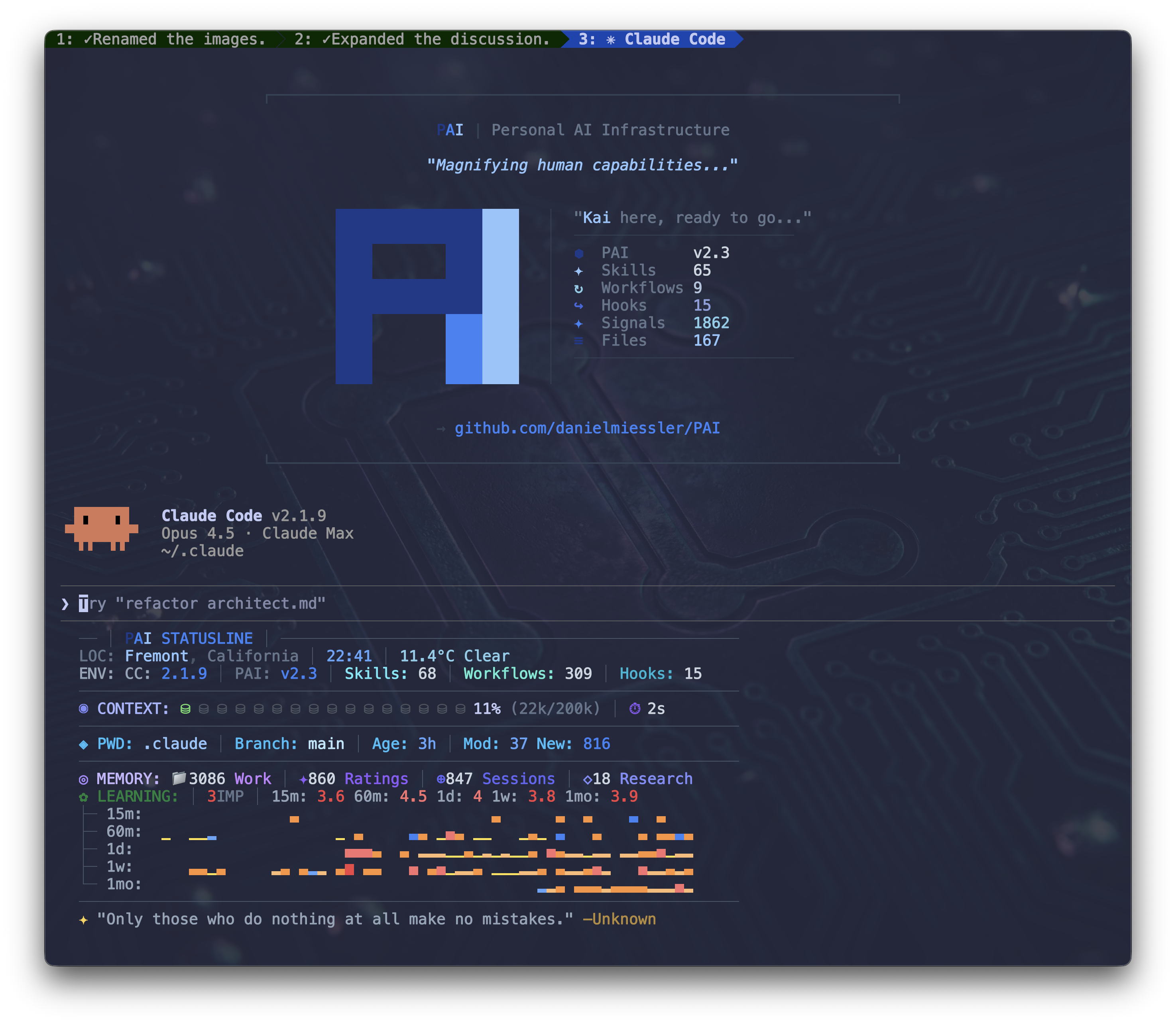1176x1025 pixels.
Task: Click the green LEARNING flower icon
Action: (x=84, y=797)
